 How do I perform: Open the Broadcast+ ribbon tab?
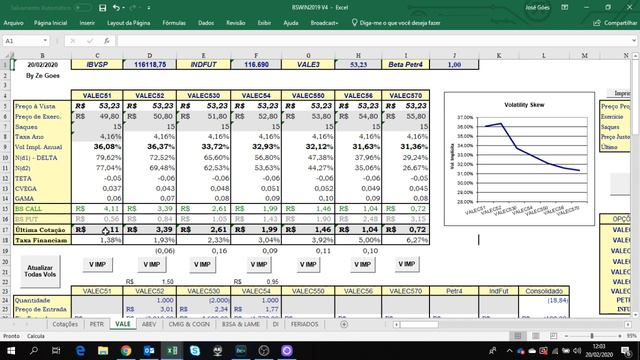point(324,23)
